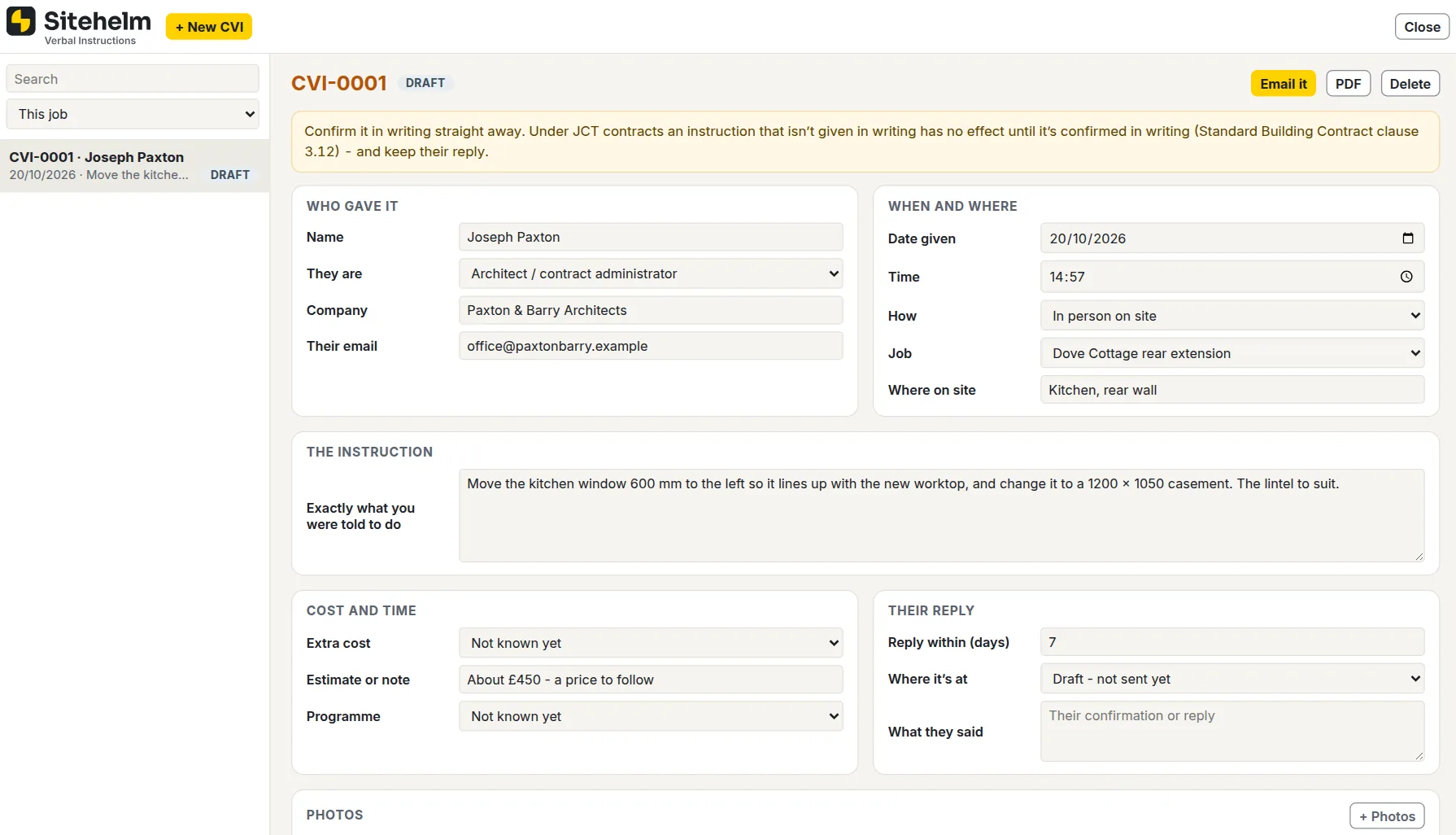This screenshot has width=1456, height=835.
Task: Focus the Search box in the sidebar
Action: click(133, 79)
